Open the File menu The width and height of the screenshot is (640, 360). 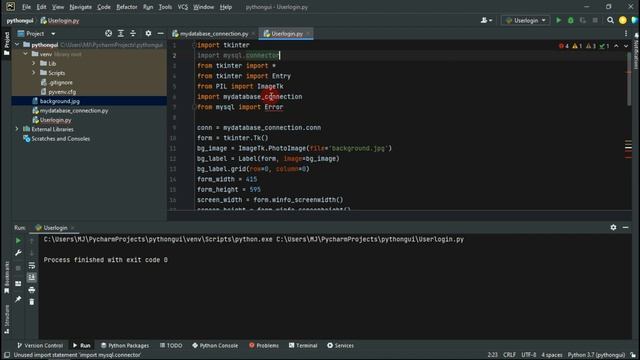26,7
